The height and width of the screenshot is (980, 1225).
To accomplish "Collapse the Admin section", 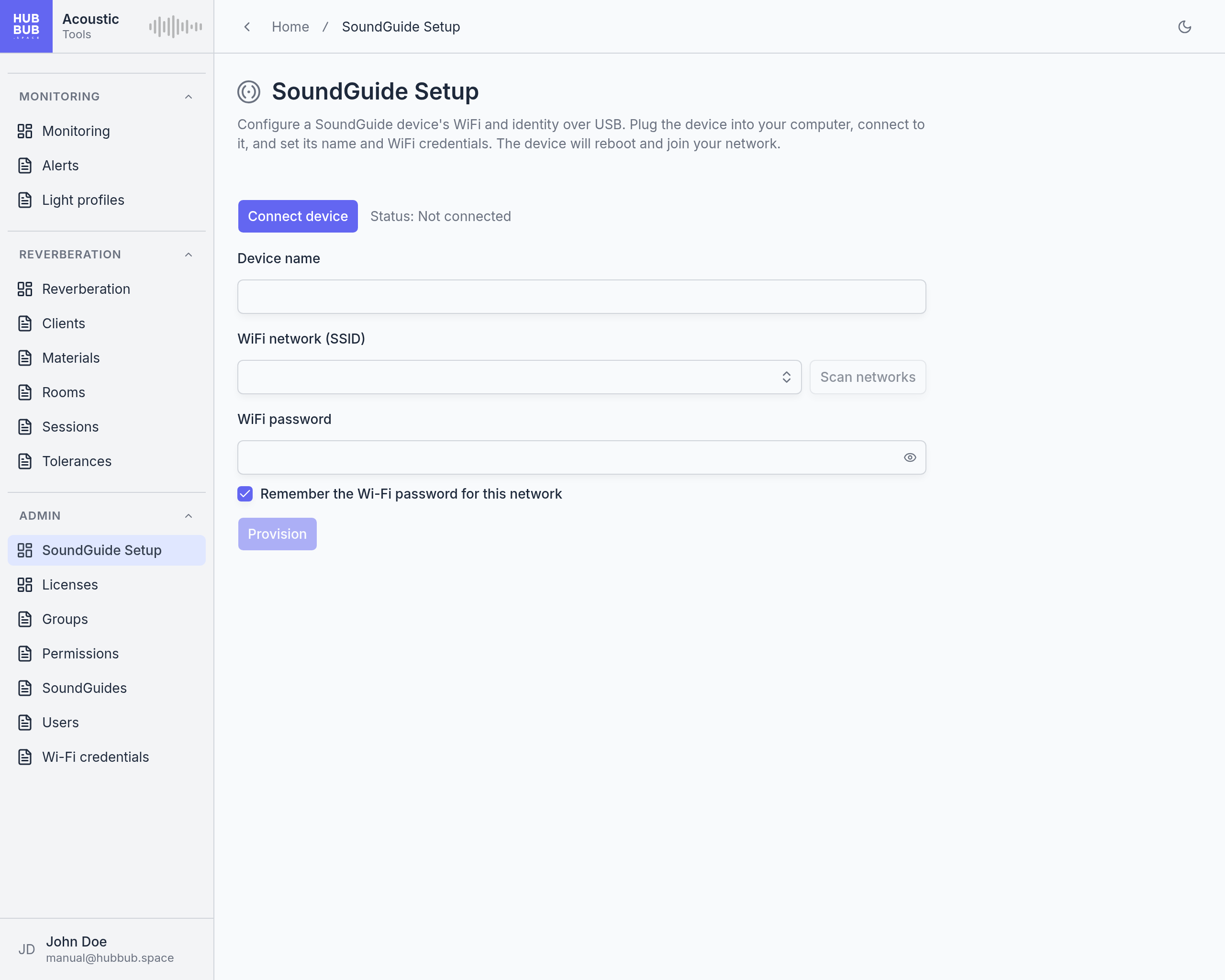I will (x=189, y=516).
